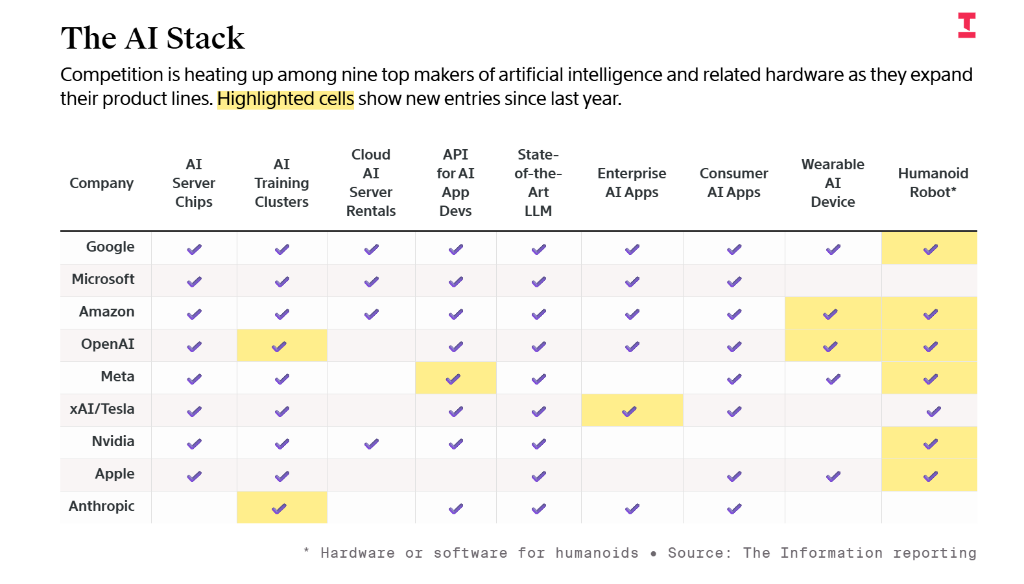This screenshot has width=1024, height=584.
Task: Click Meta's API for AI App Devs checkmark
Action: [454, 379]
